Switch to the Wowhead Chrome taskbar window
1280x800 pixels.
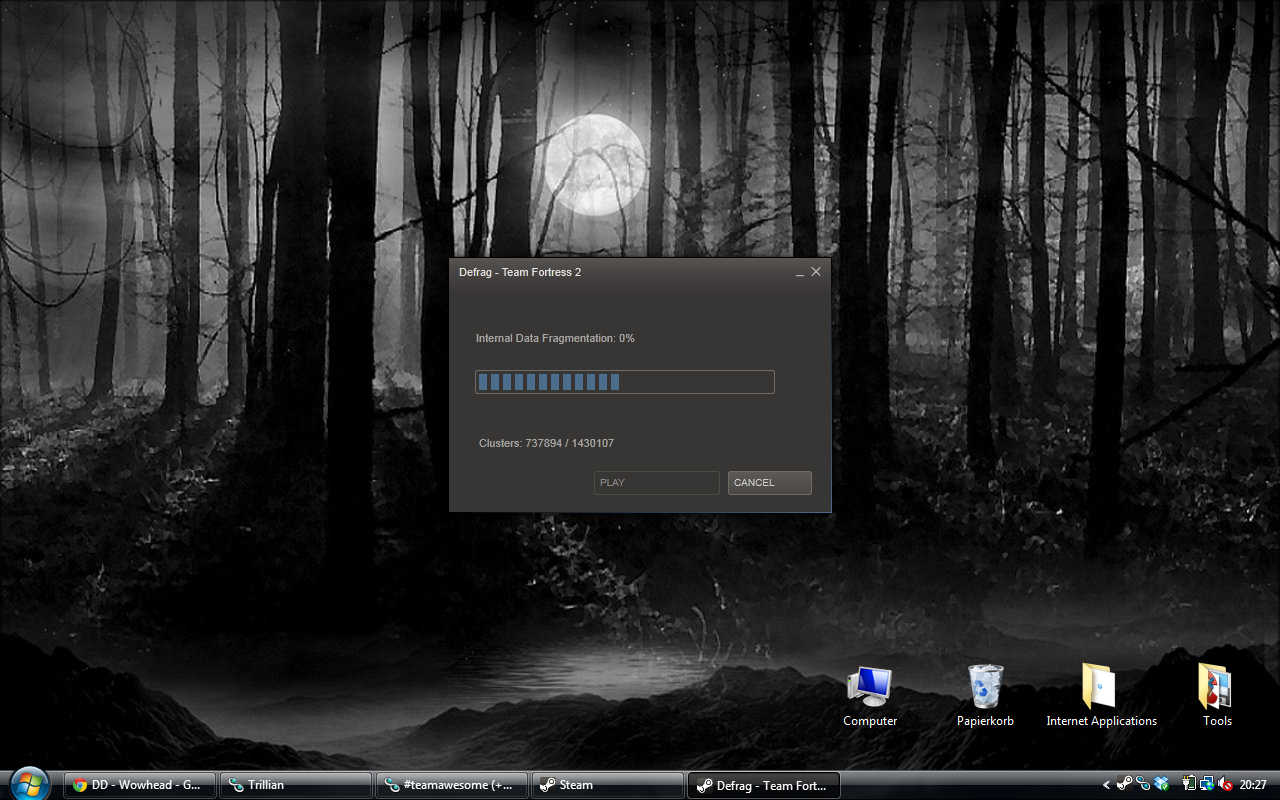tap(140, 785)
